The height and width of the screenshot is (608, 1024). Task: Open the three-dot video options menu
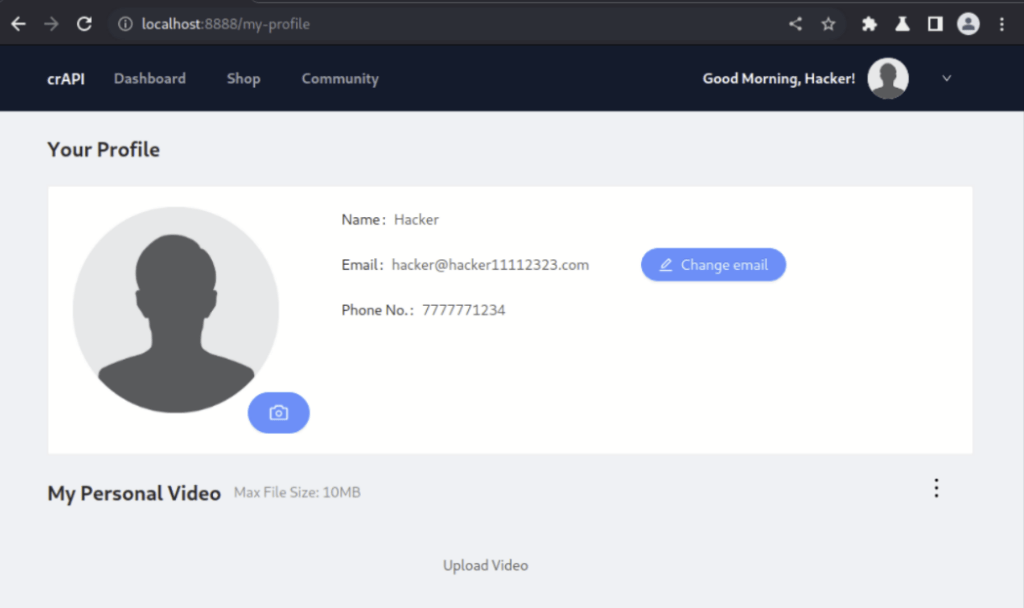pos(936,488)
